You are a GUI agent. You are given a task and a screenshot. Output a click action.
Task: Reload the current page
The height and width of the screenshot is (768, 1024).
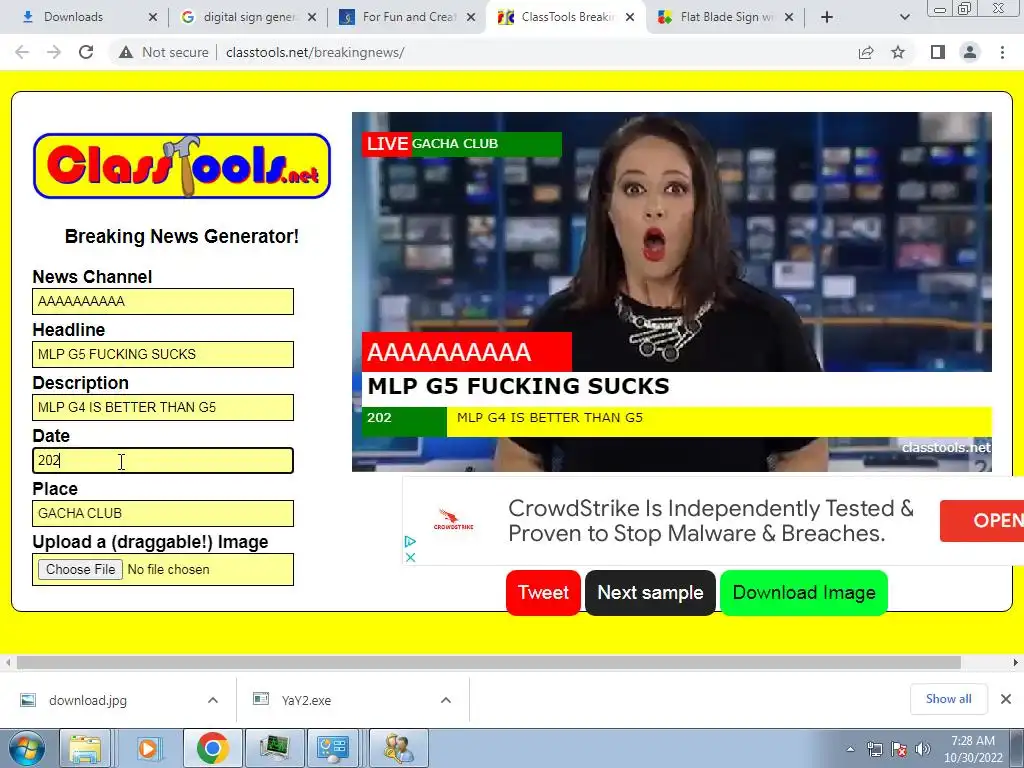point(86,52)
